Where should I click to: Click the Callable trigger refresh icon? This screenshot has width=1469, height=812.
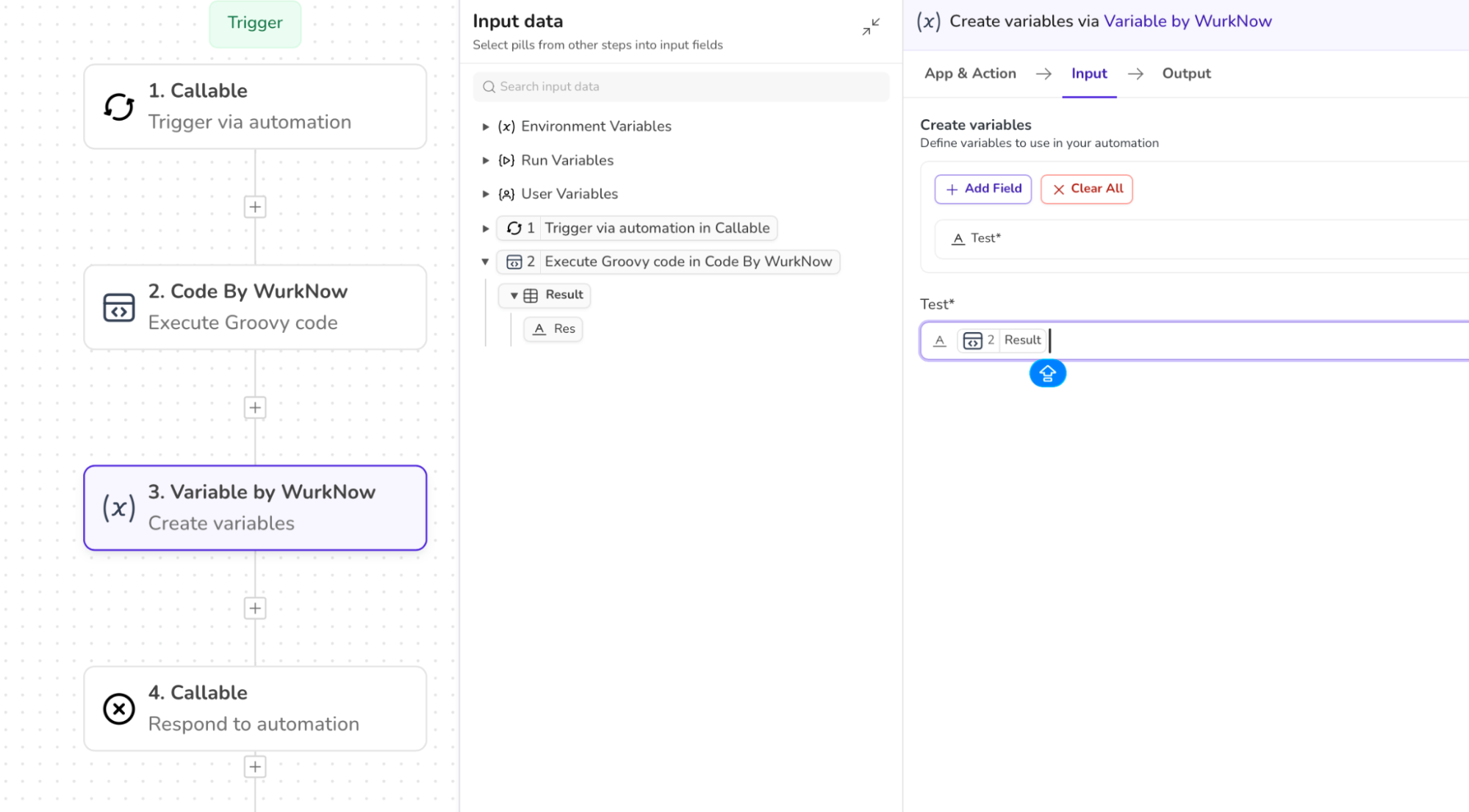point(118,107)
